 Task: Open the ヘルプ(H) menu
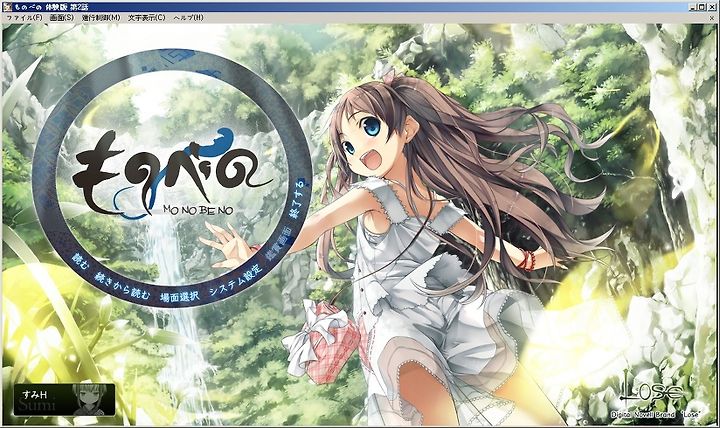click(188, 17)
